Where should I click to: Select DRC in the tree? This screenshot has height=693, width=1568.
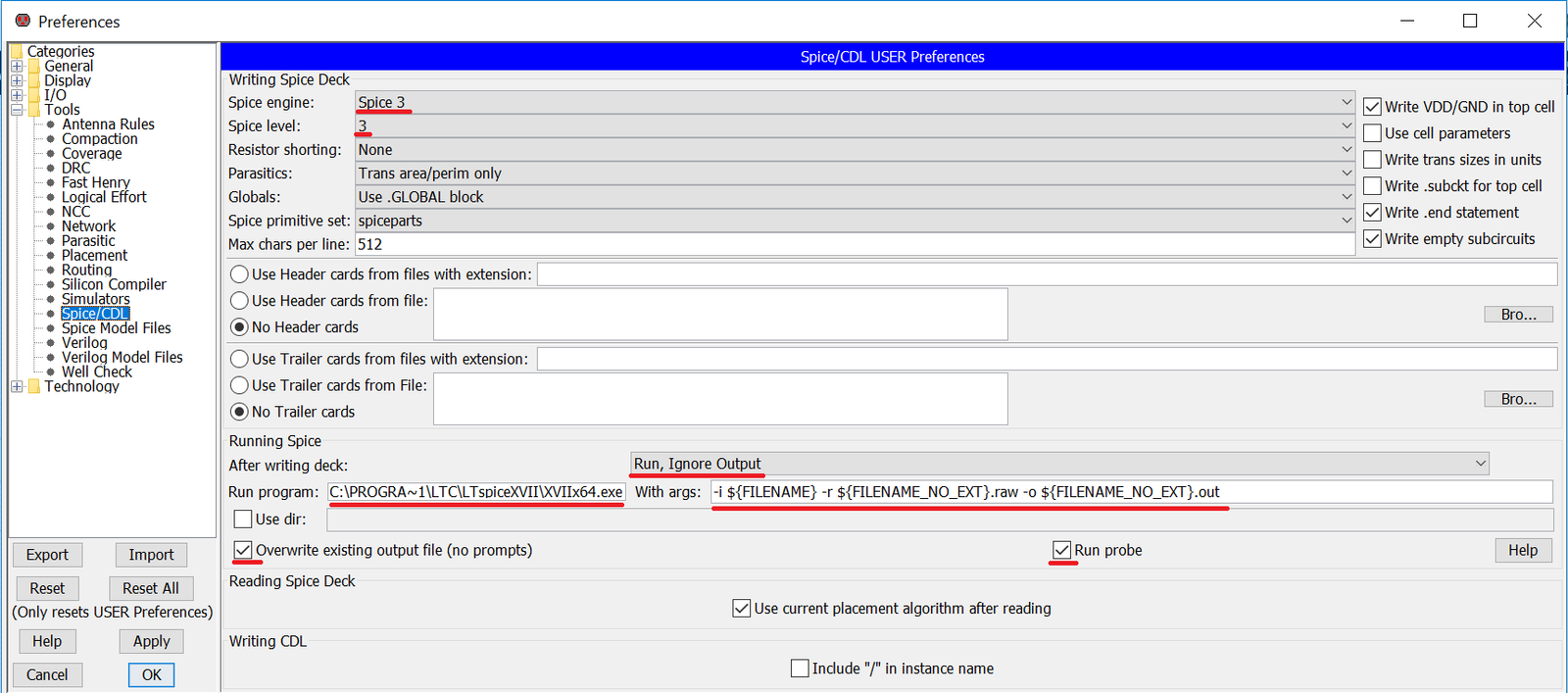pos(75,168)
